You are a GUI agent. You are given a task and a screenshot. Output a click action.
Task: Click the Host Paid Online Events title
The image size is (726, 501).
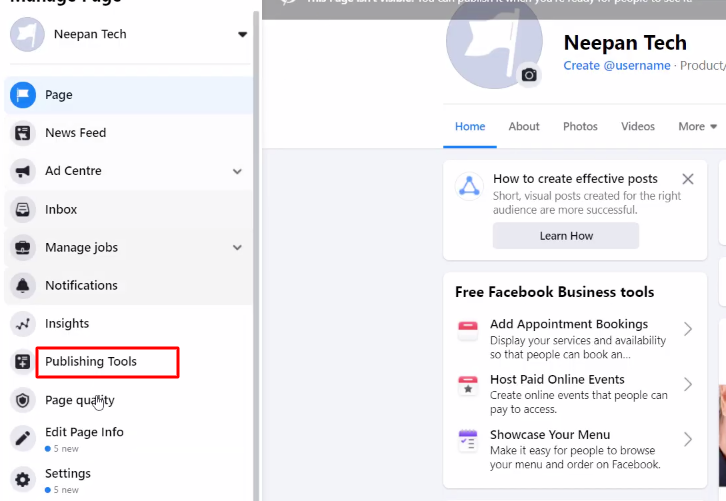tap(557, 380)
